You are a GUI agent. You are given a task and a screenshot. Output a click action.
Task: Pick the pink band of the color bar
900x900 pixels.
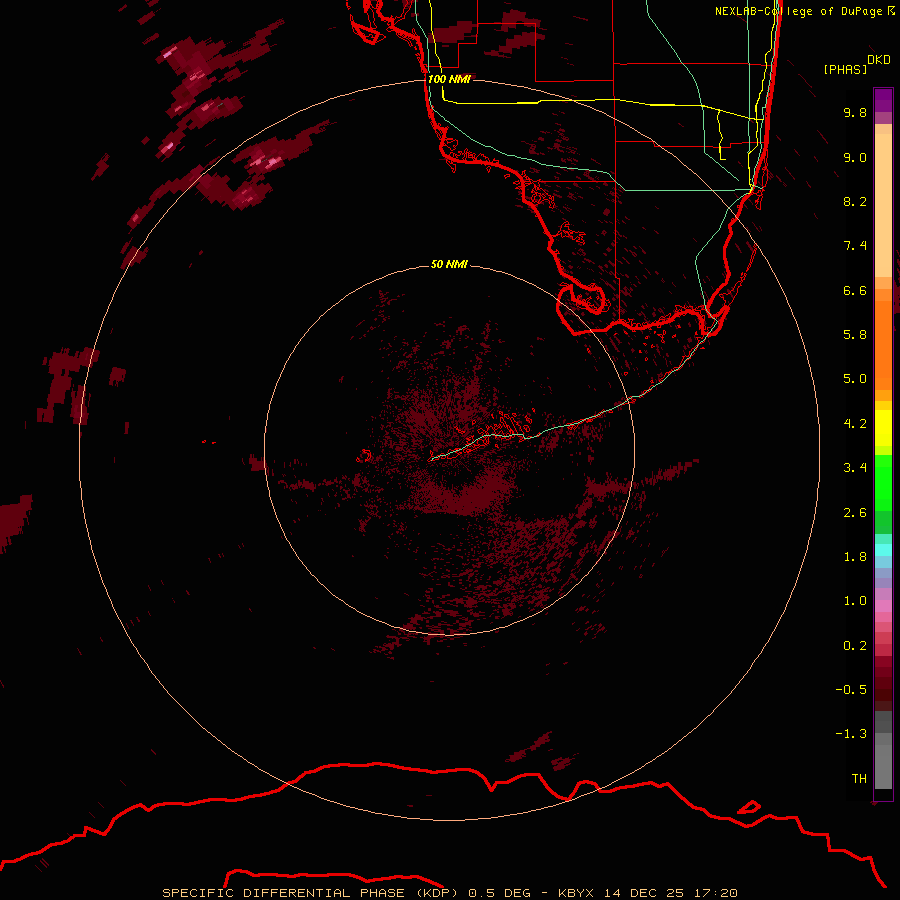(883, 606)
